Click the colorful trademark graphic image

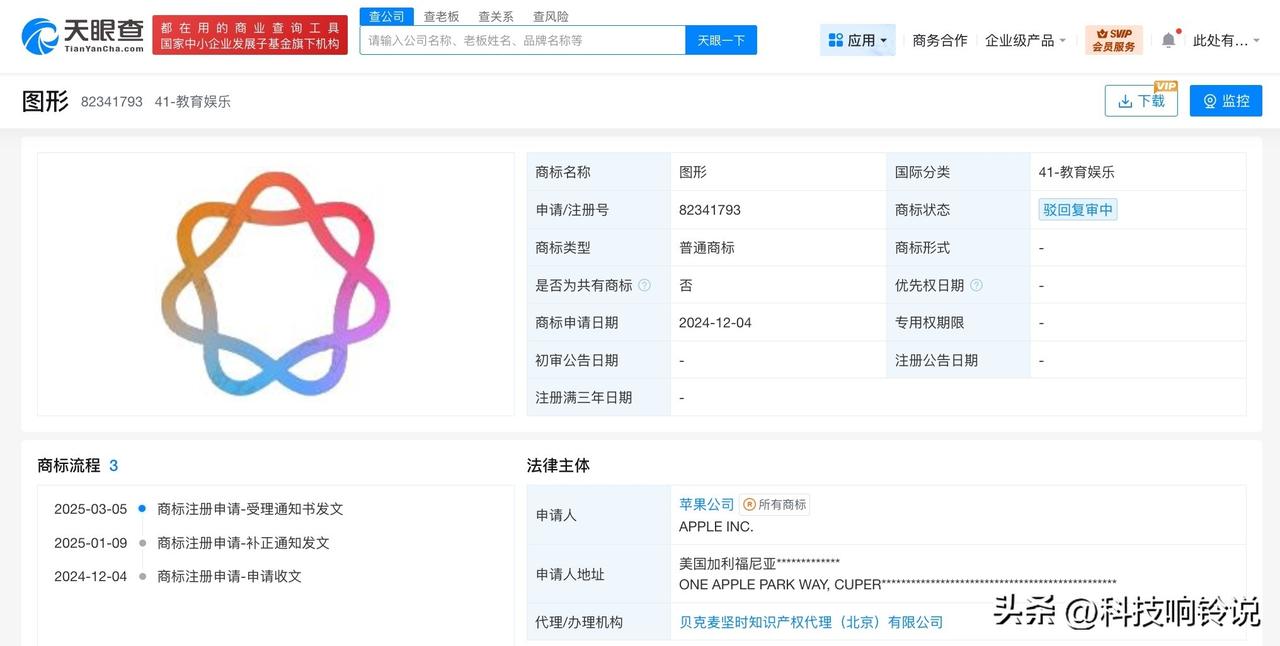click(x=276, y=283)
